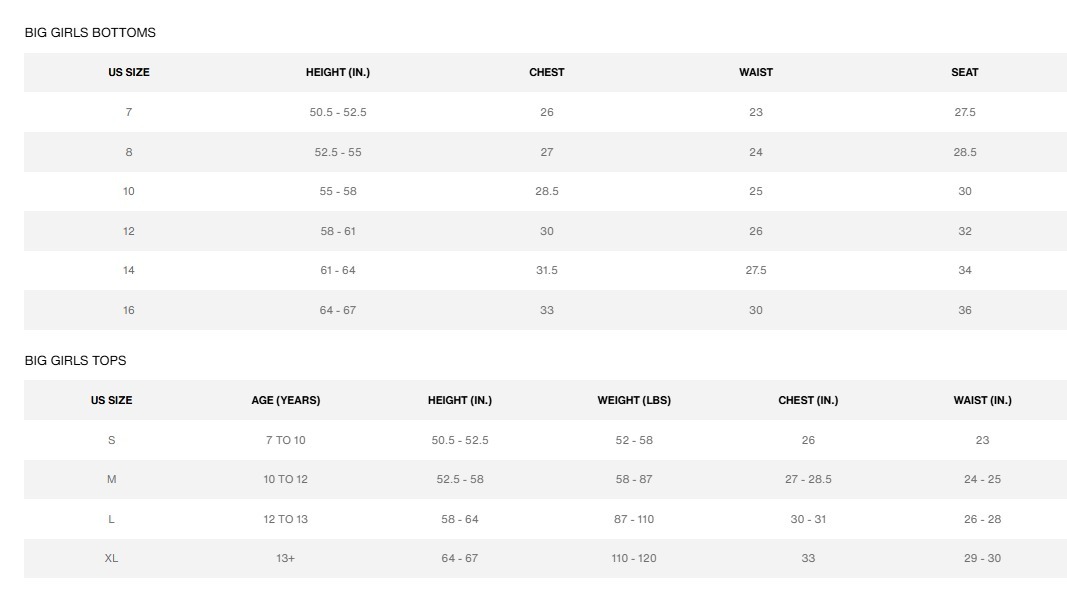Click the 55 - 58 height cell
The height and width of the screenshot is (600, 1067).
pos(338,191)
